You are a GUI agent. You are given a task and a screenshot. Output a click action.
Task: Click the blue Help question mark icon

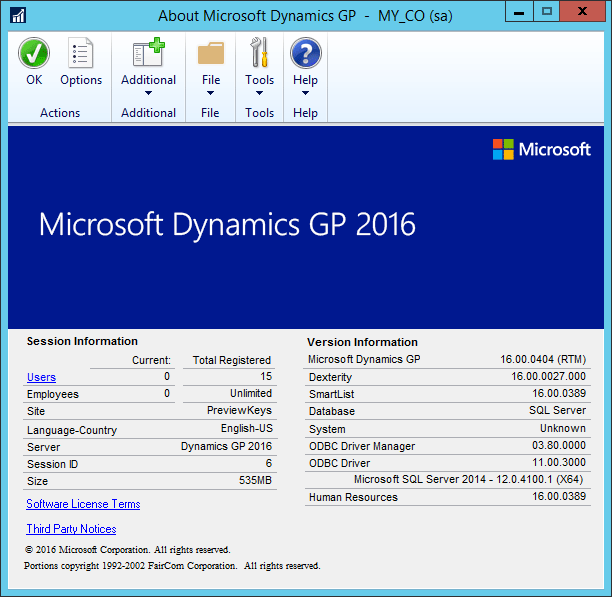306,53
